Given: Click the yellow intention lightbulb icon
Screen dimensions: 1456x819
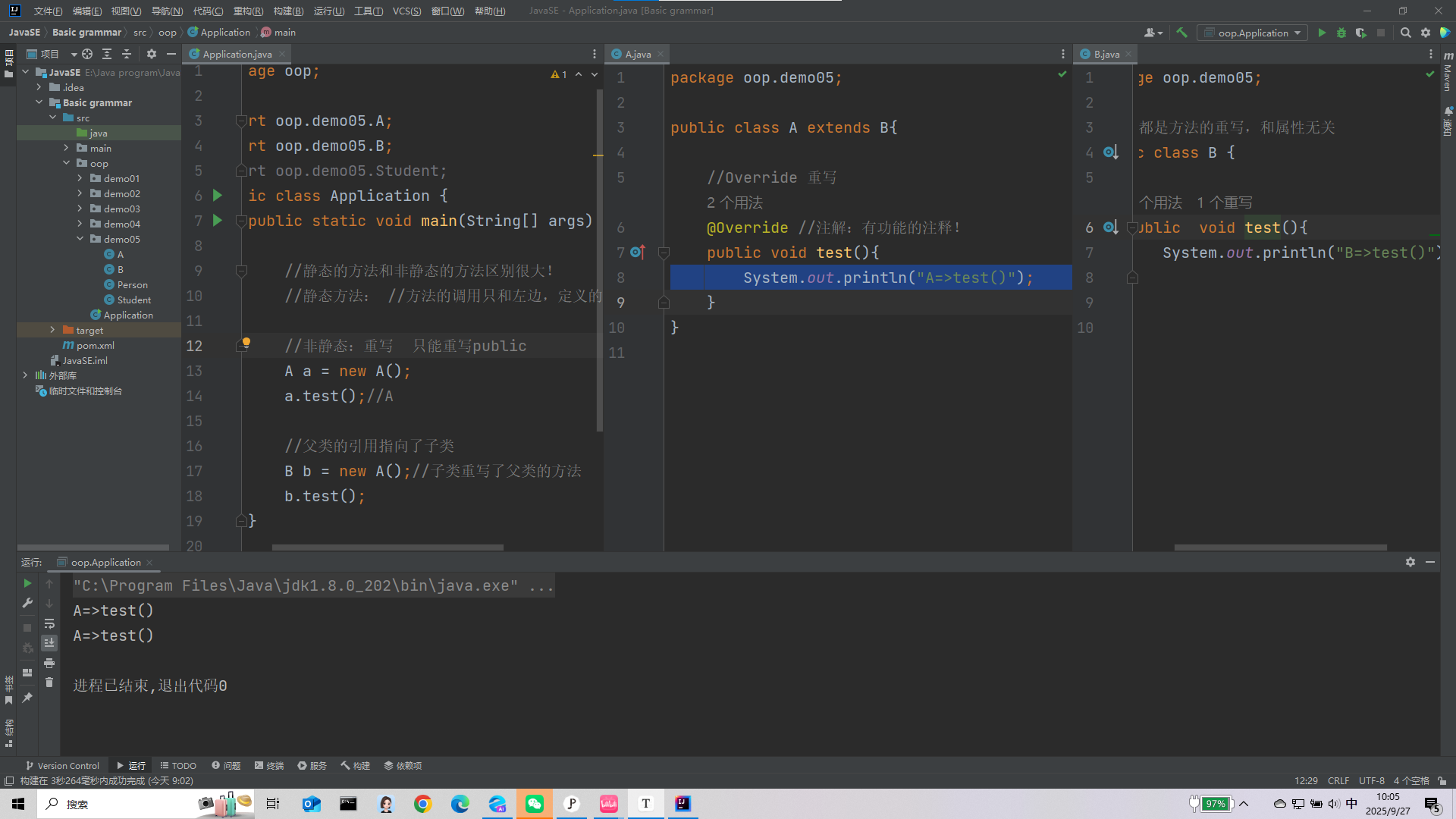Looking at the screenshot, I should 246,343.
